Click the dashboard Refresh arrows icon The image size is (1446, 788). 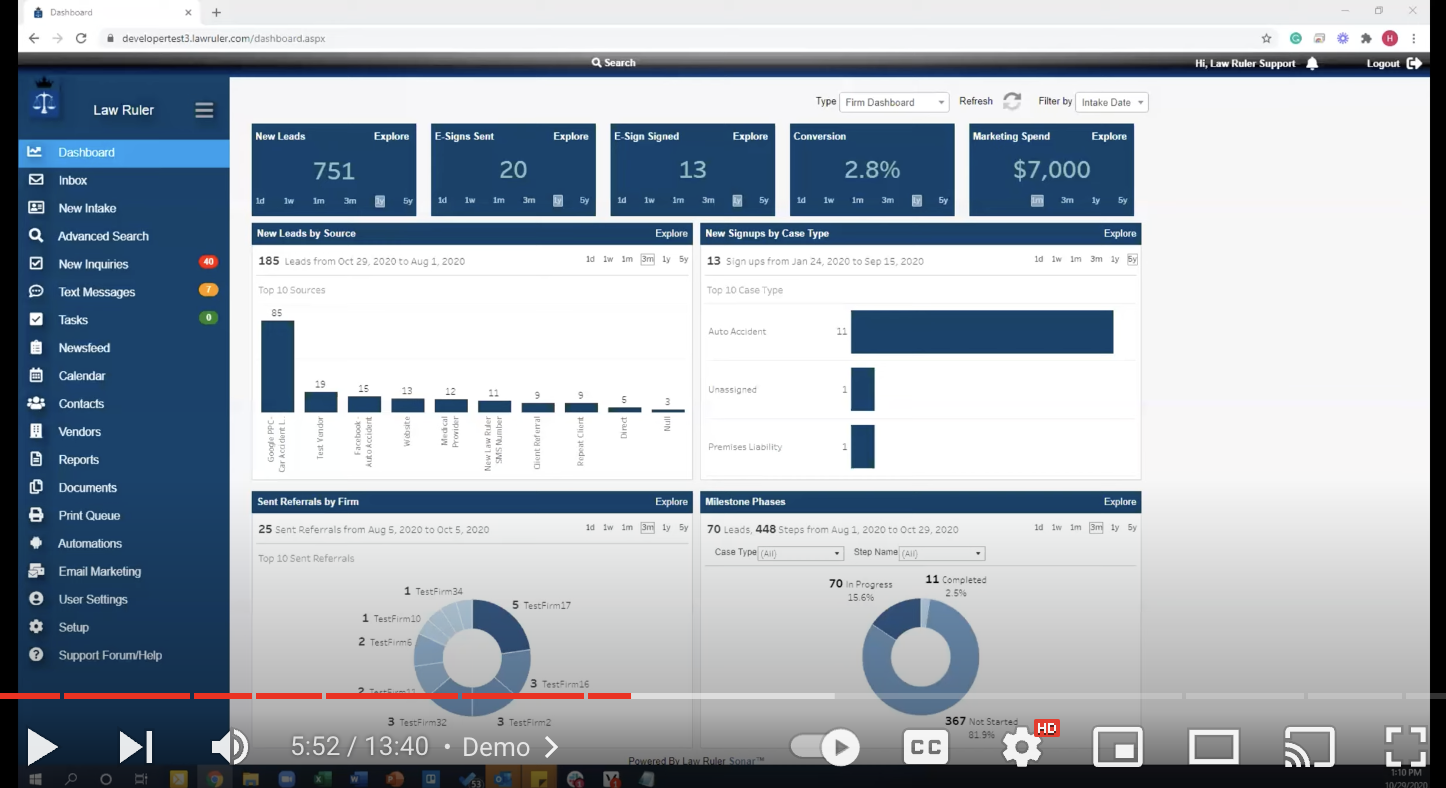tap(1012, 102)
